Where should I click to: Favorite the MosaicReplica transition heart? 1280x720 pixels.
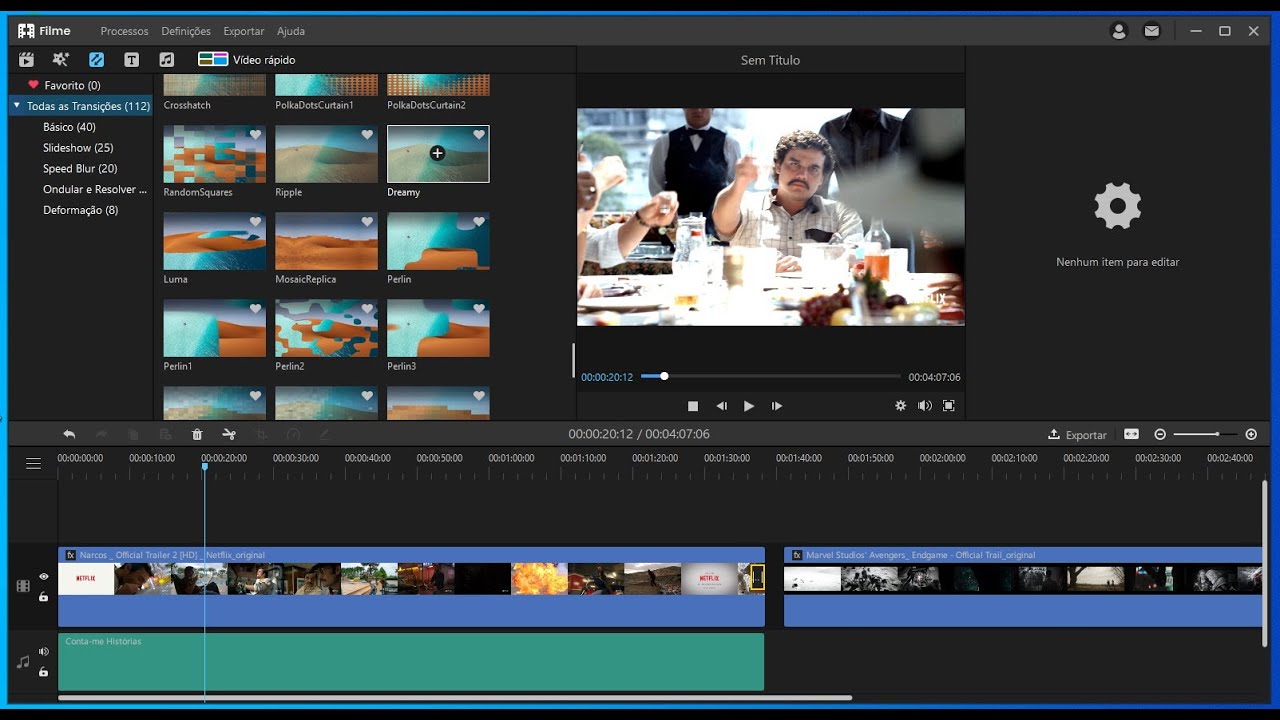click(367, 222)
